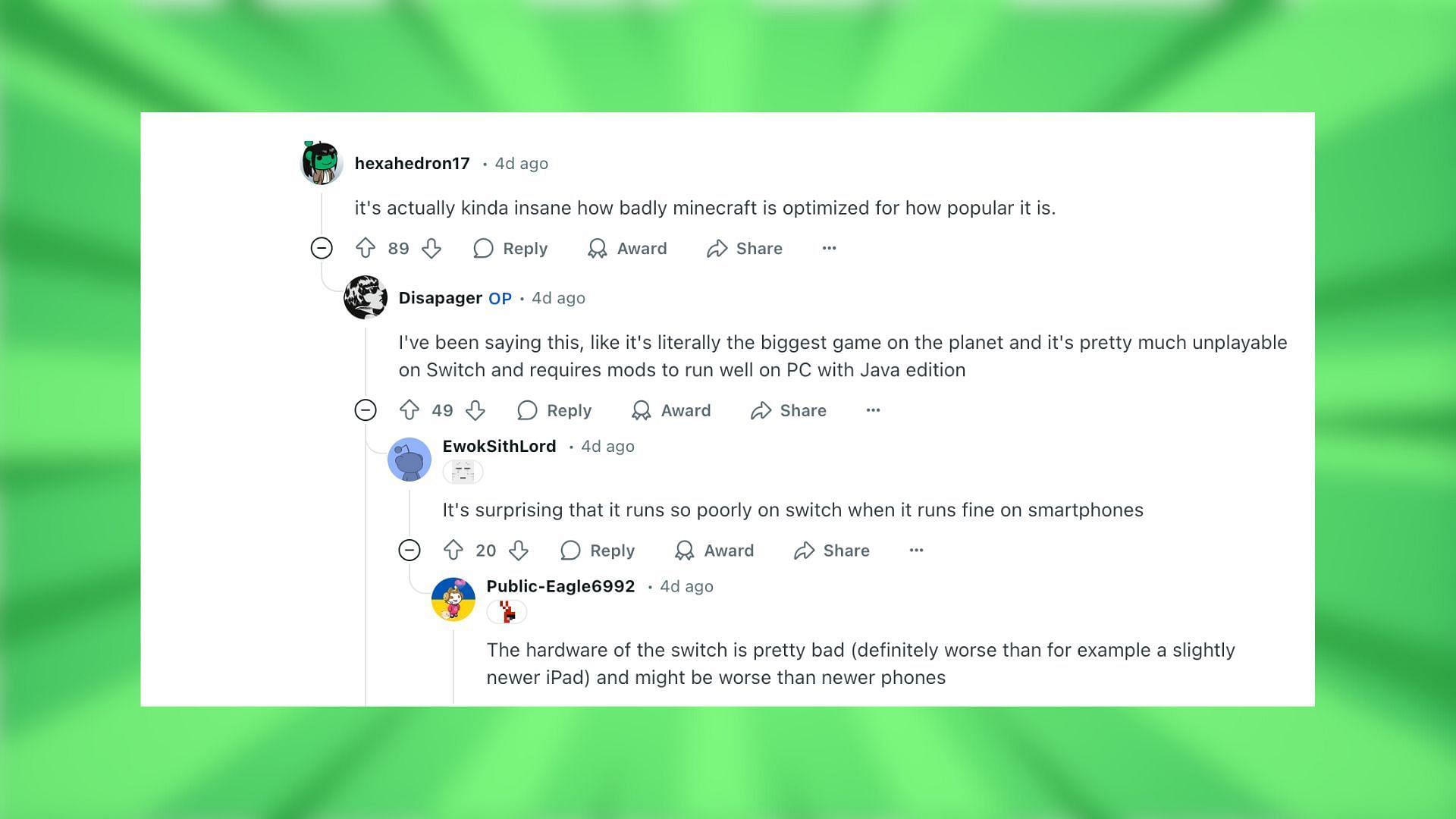The width and height of the screenshot is (1456, 819).
Task: Click hexahedron17's profile avatar
Action: coord(320,163)
